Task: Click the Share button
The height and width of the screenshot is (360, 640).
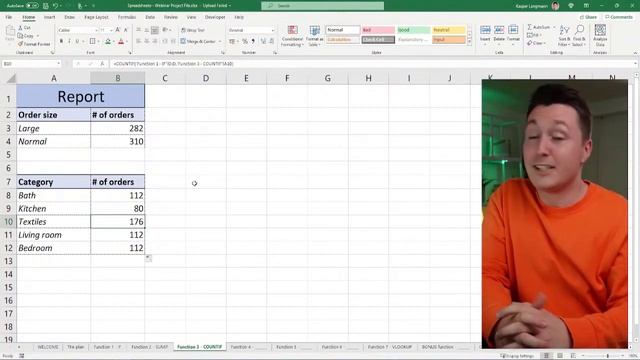Action: [x=588, y=17]
